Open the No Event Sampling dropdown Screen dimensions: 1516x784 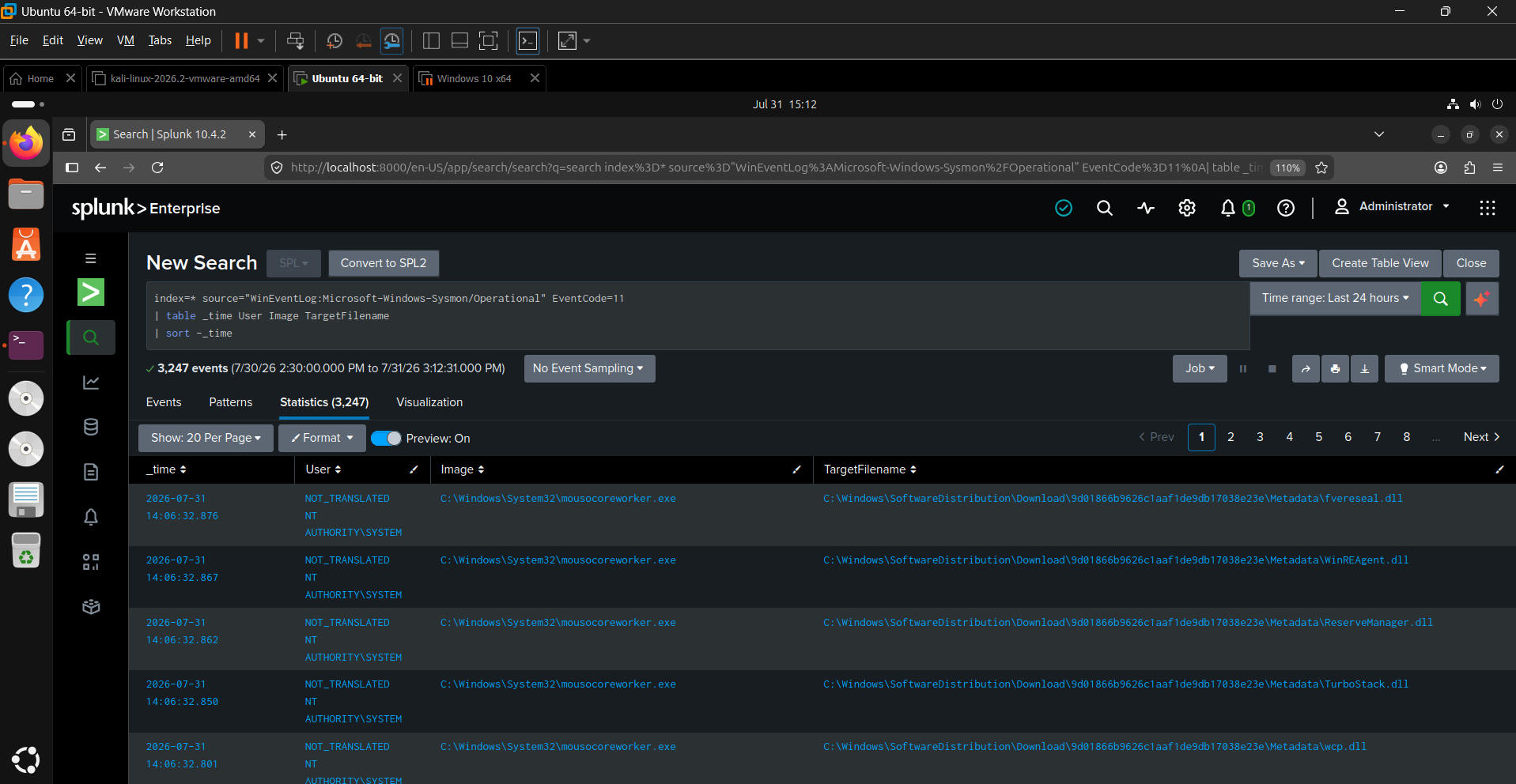point(589,368)
